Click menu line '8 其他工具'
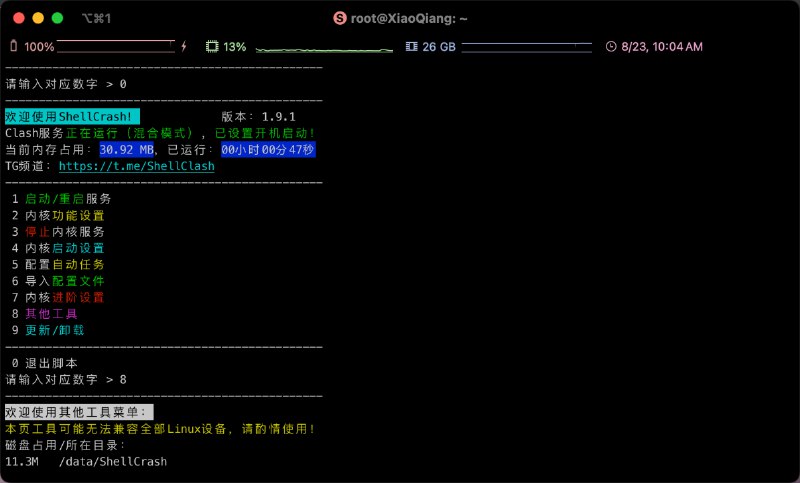The width and height of the screenshot is (800, 483). coord(44,314)
